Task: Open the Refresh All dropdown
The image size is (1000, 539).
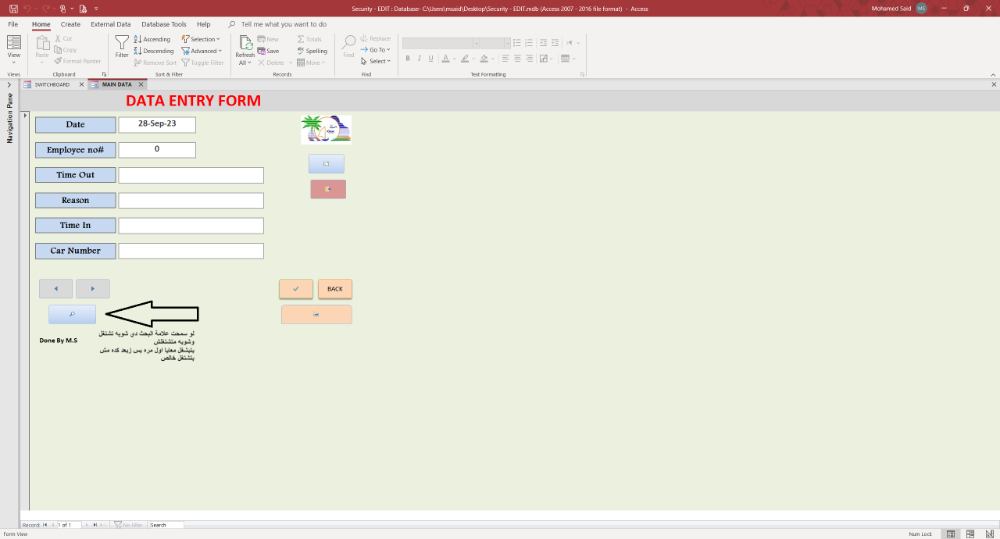Action: (245, 62)
